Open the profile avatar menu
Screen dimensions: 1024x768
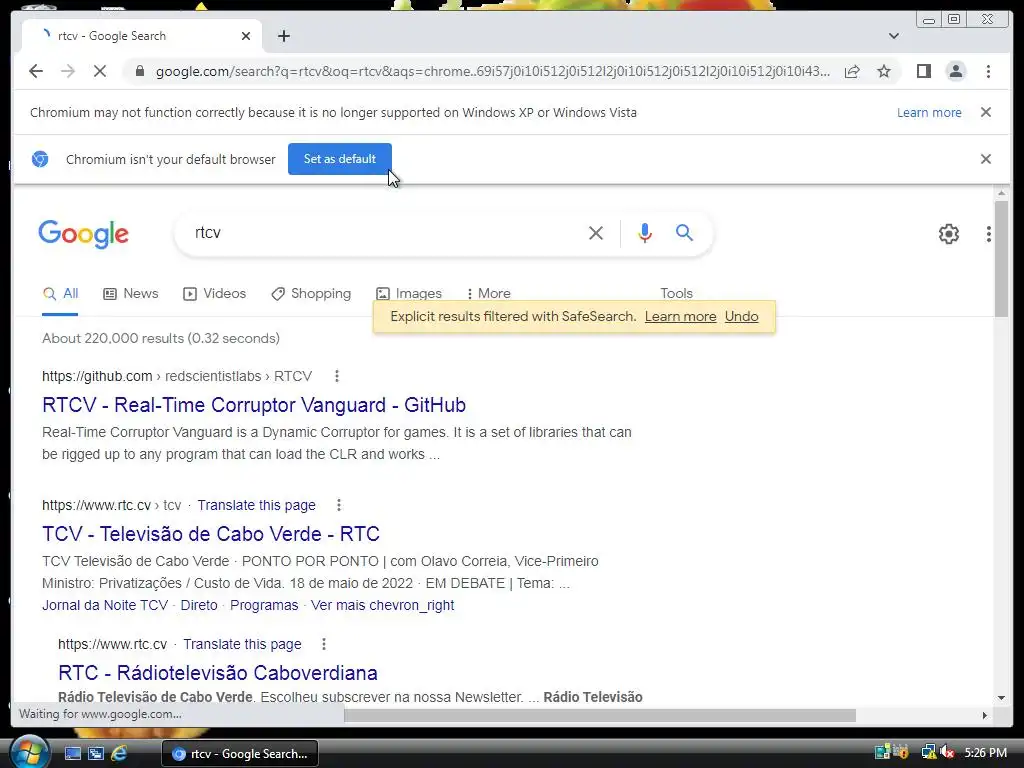(955, 71)
